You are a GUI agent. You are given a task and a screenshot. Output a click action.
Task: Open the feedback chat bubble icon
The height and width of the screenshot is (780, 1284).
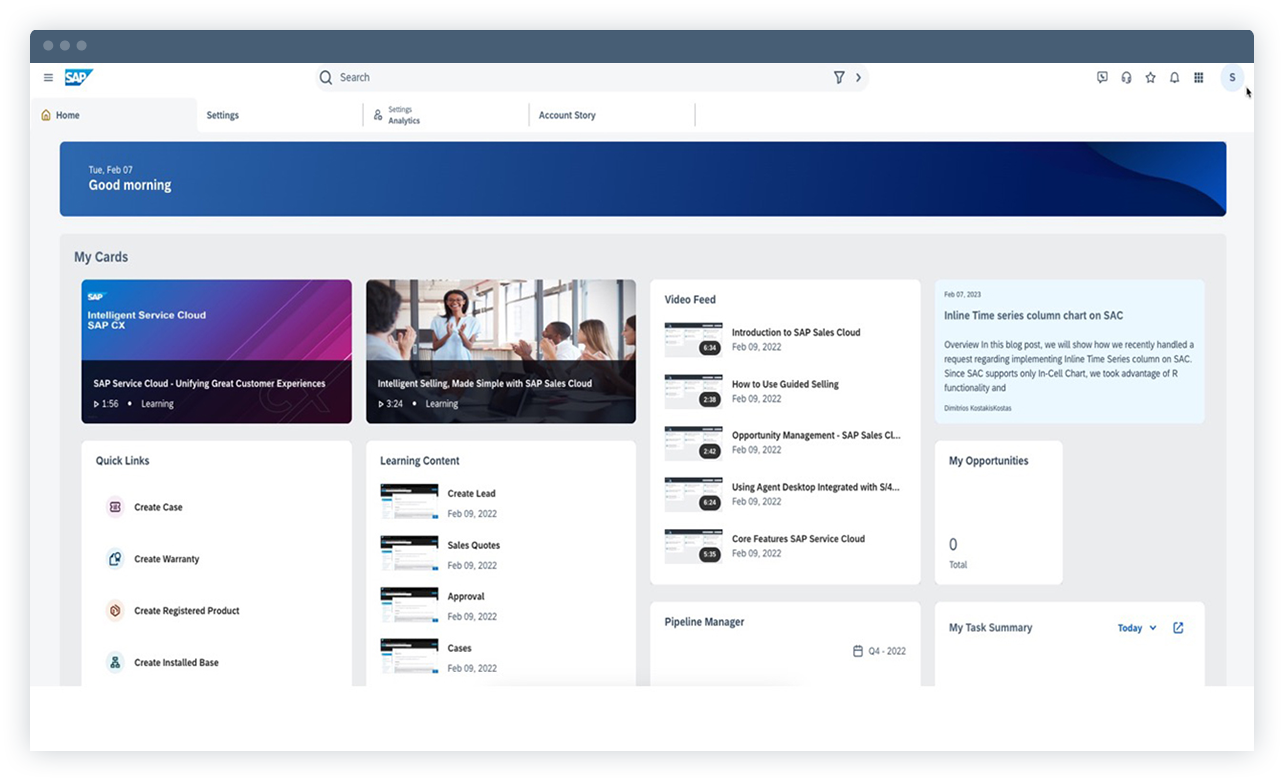(1102, 77)
